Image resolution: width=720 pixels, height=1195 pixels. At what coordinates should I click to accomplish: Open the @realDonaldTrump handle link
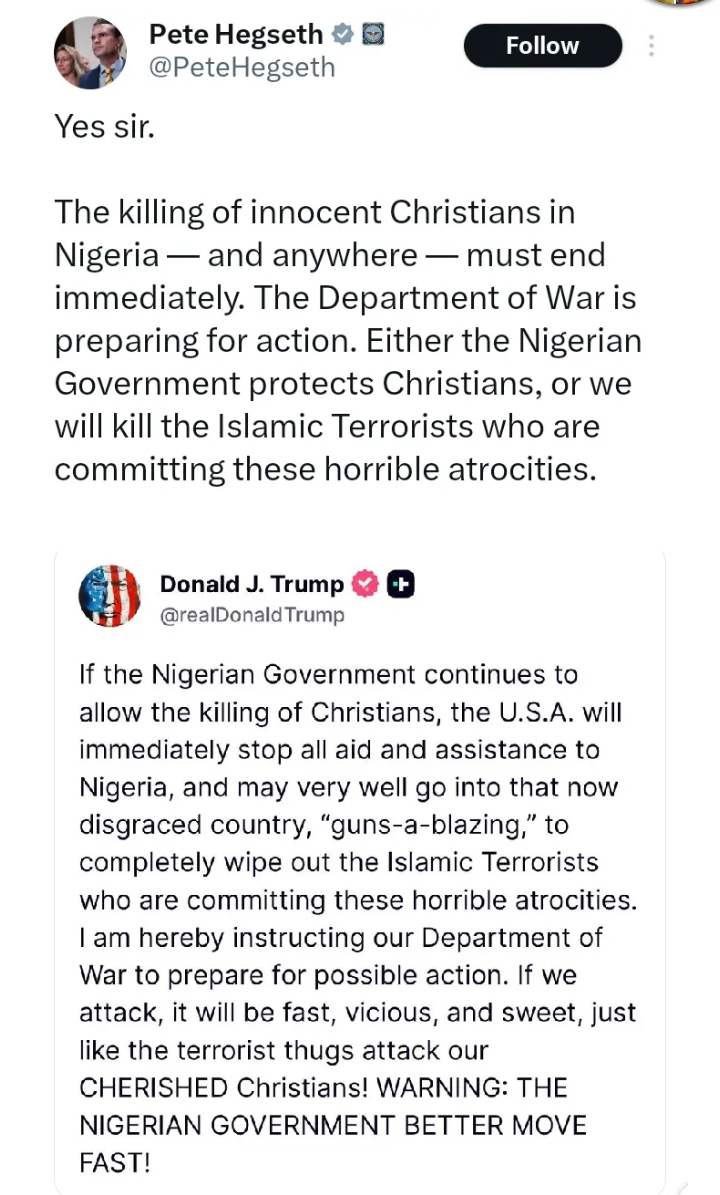tap(251, 615)
